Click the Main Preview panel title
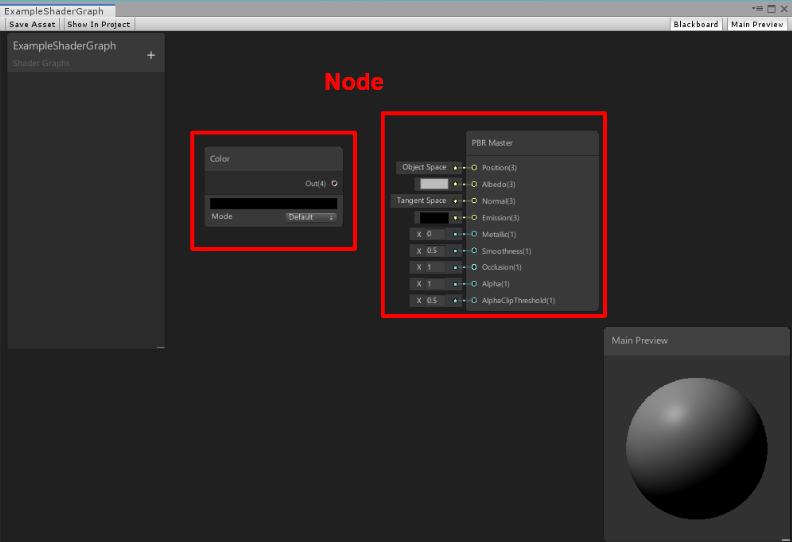This screenshot has height=542, width=792. (x=639, y=340)
